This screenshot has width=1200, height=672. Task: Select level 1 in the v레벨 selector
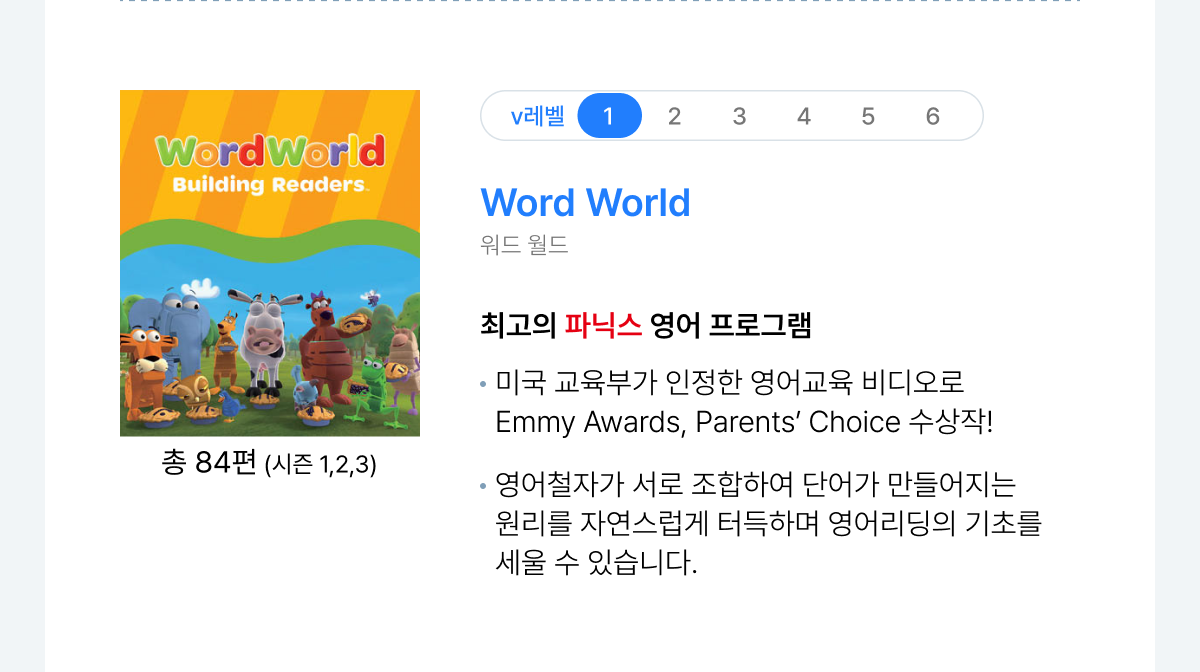(x=609, y=115)
